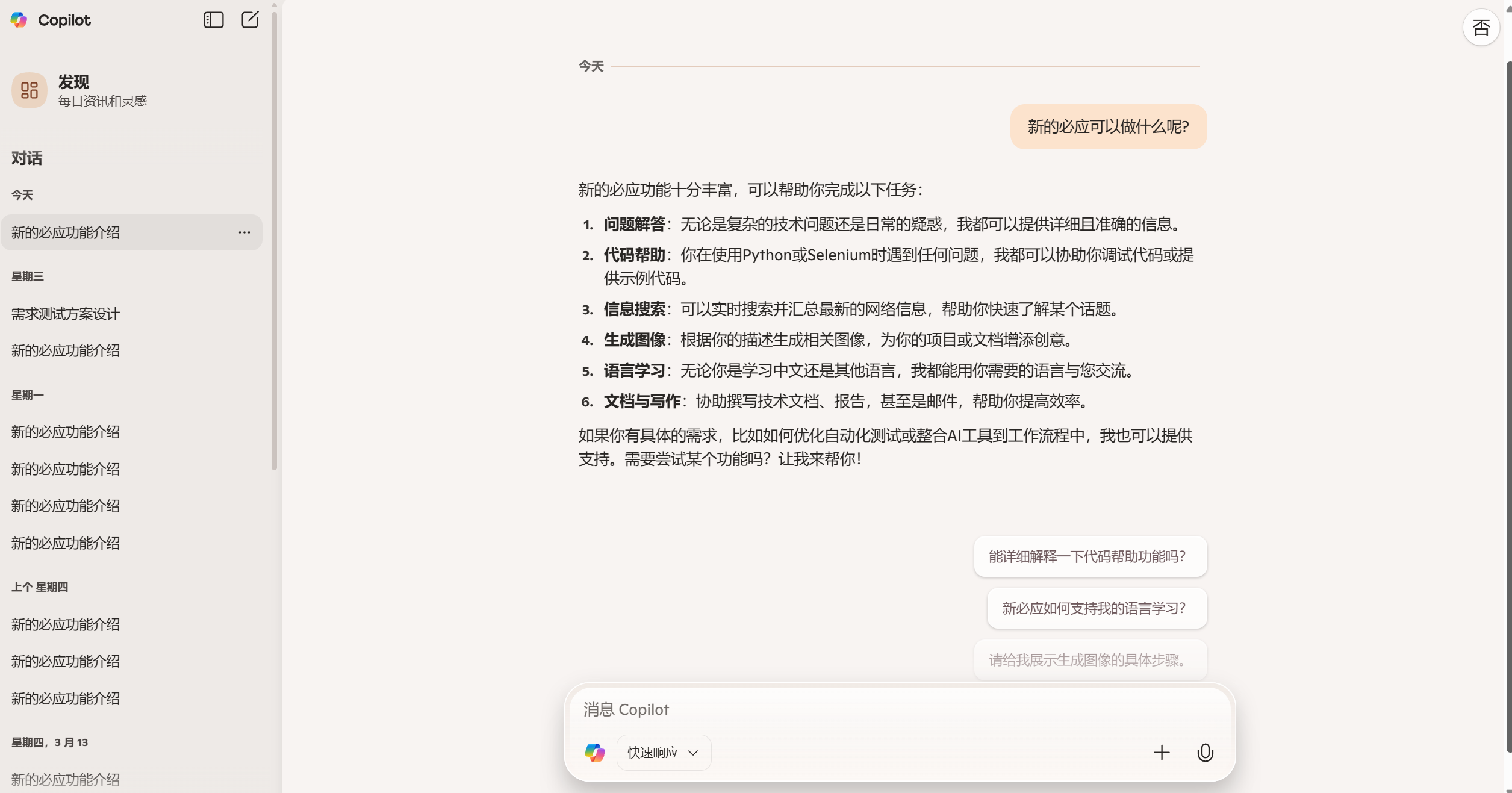Open the 发现 discover tile icon
Image resolution: width=1512 pixels, height=793 pixels.
pyautogui.click(x=29, y=90)
